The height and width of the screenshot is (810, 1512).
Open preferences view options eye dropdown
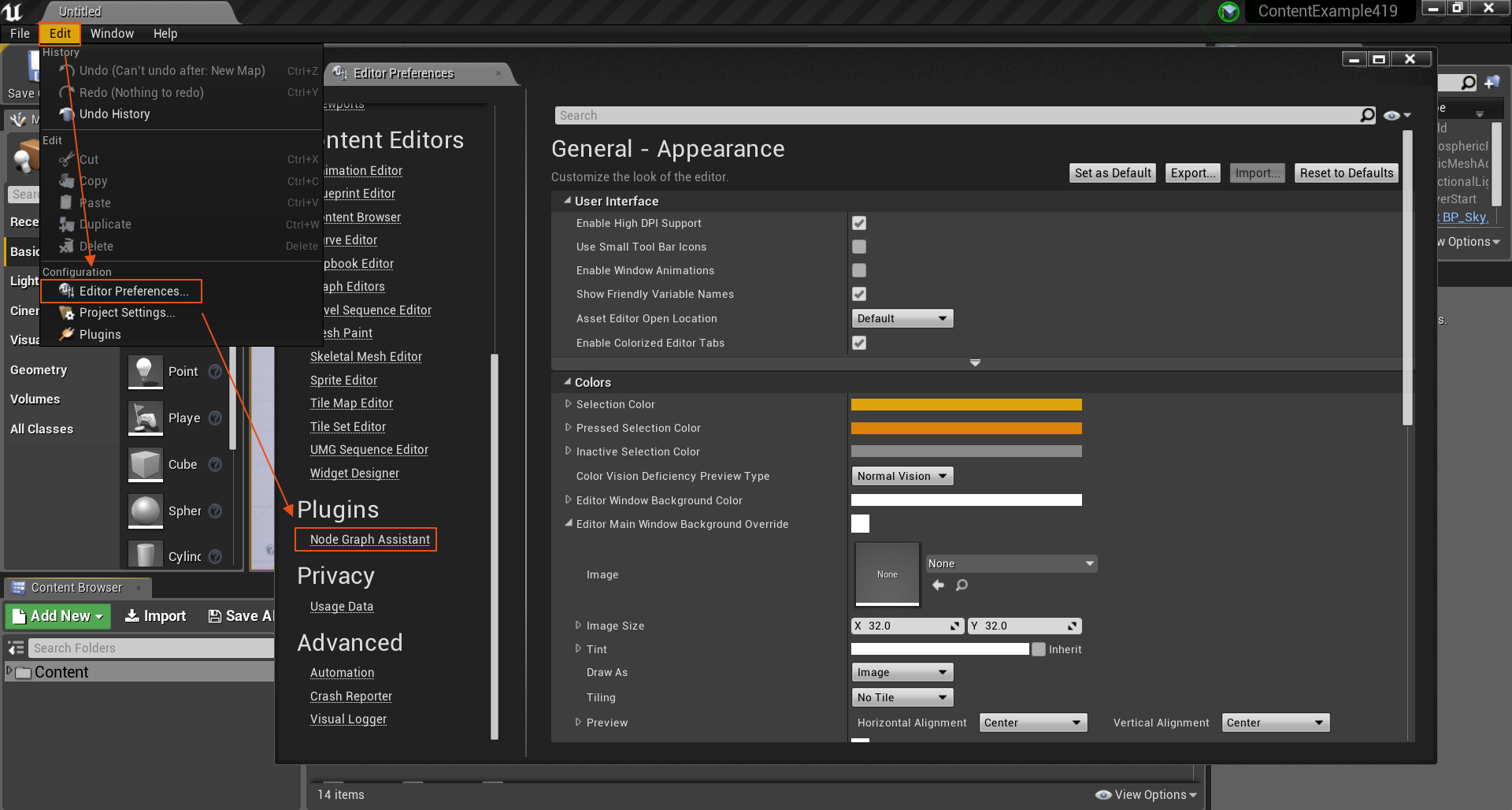[1397, 115]
